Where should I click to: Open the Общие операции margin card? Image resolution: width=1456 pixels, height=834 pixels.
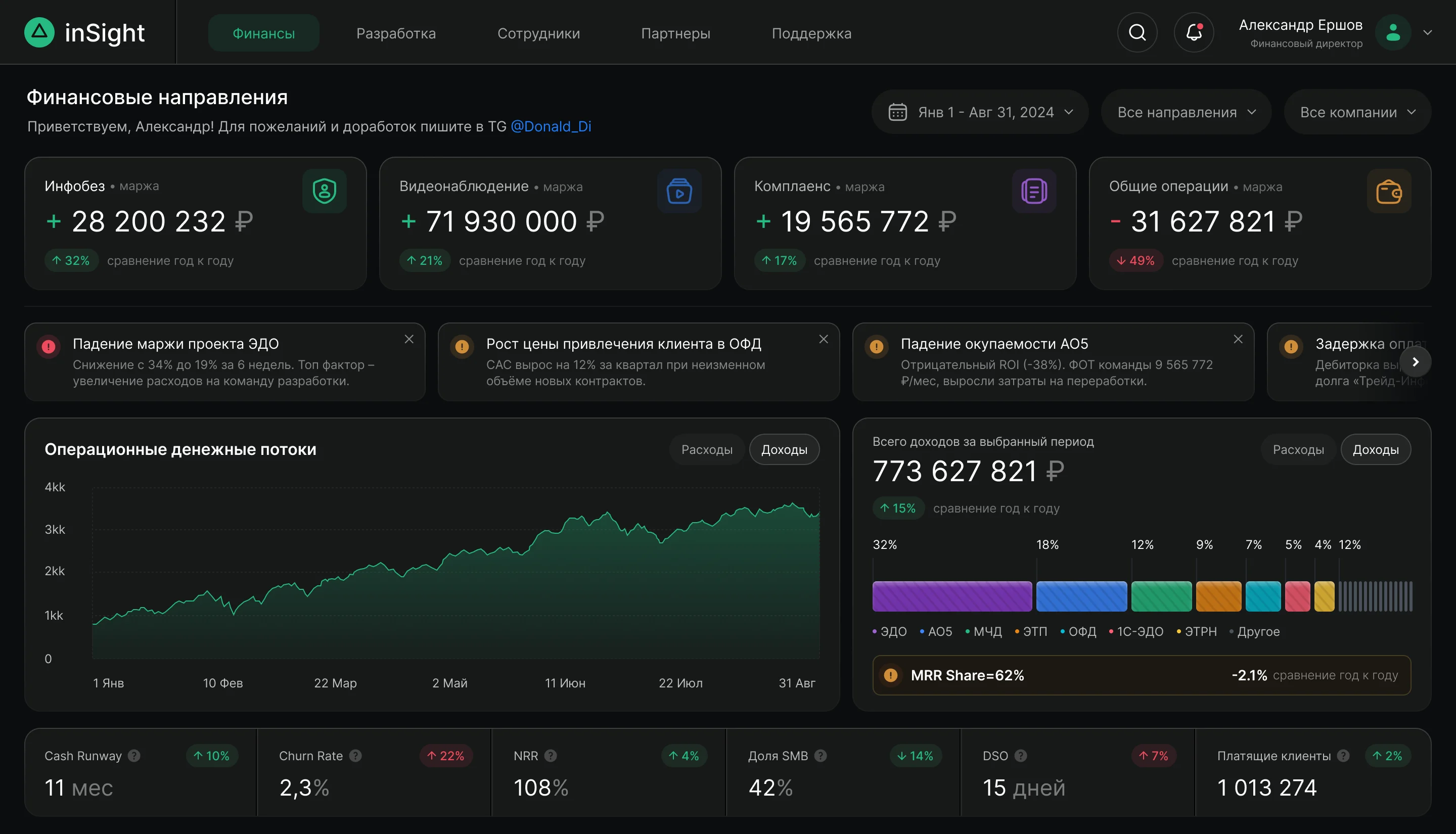pyautogui.click(x=1259, y=223)
